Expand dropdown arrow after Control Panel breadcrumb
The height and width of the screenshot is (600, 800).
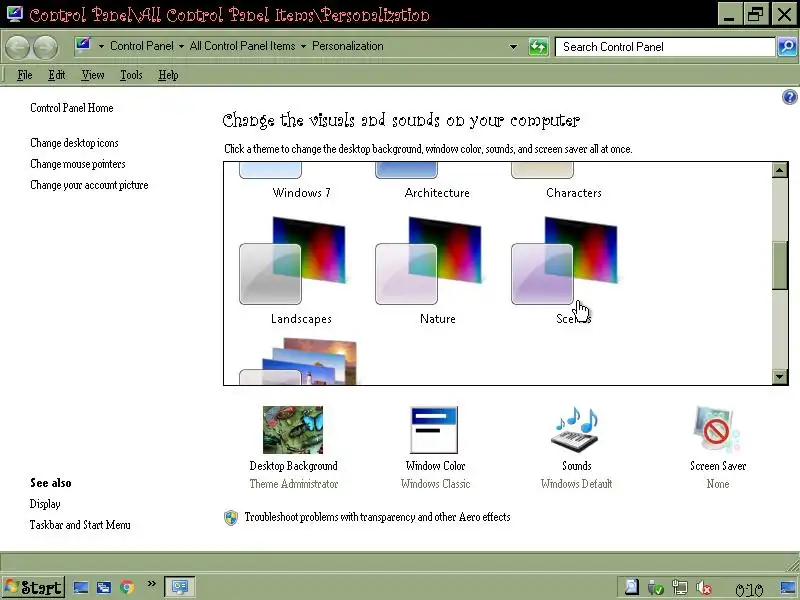pyautogui.click(x=181, y=46)
